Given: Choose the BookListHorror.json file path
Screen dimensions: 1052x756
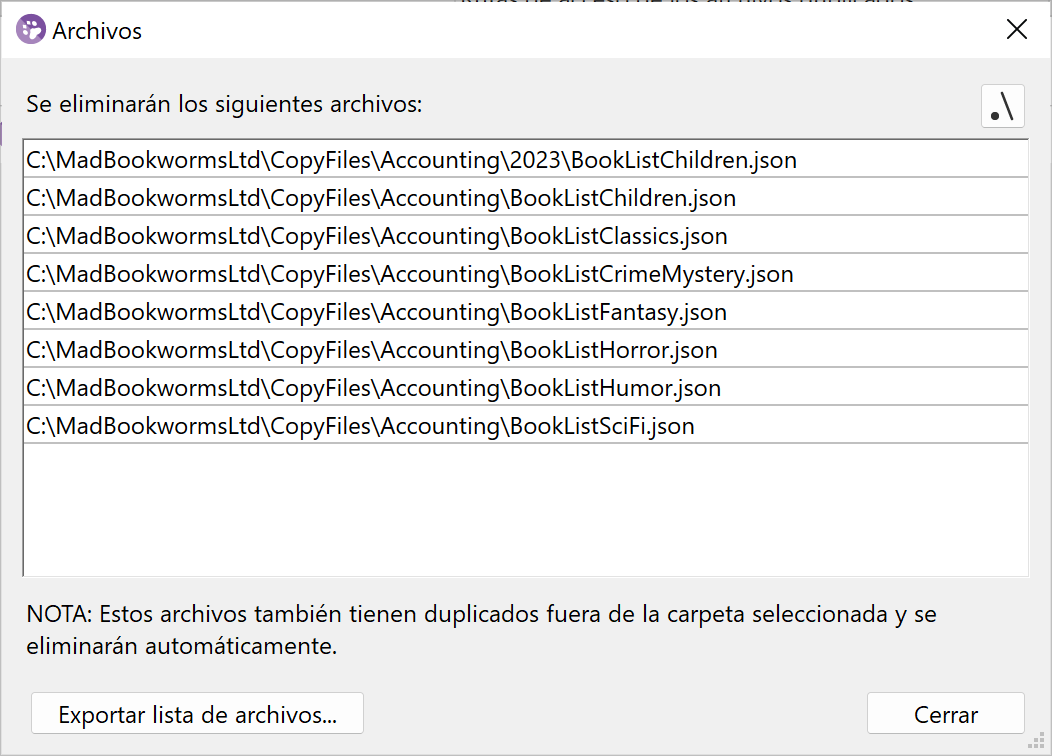Looking at the screenshot, I should coord(372,350).
